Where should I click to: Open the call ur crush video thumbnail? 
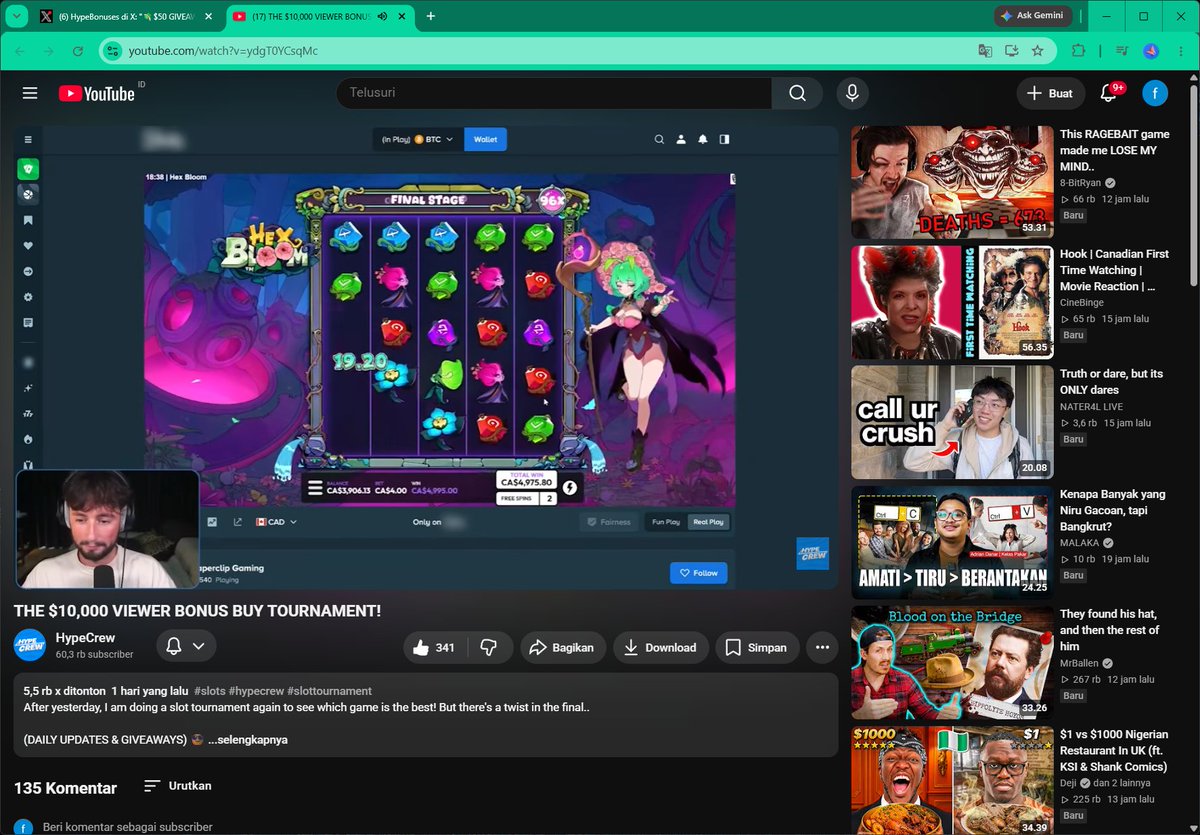(952, 422)
